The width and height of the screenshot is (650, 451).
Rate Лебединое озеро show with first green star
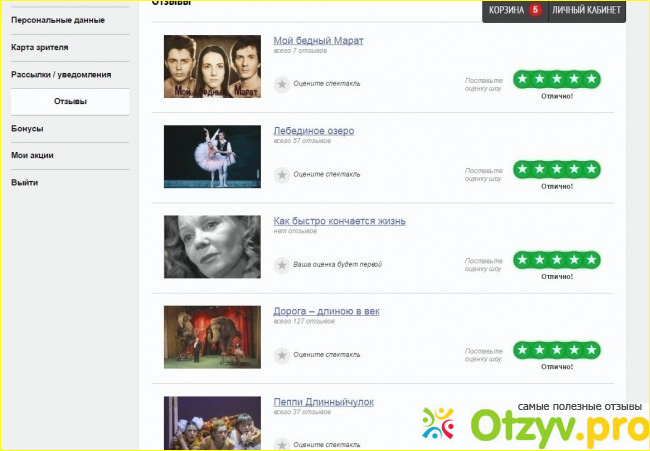[523, 169]
